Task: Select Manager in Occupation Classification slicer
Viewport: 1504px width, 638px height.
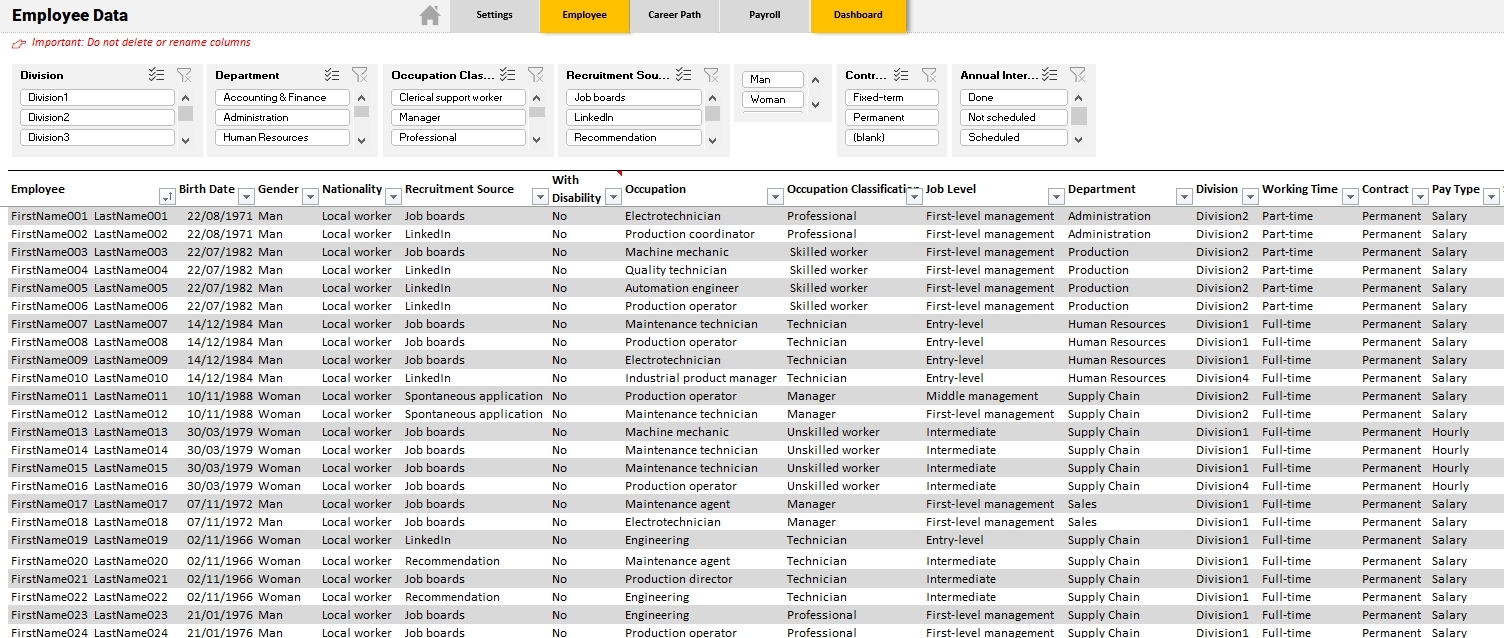Action: 458,117
